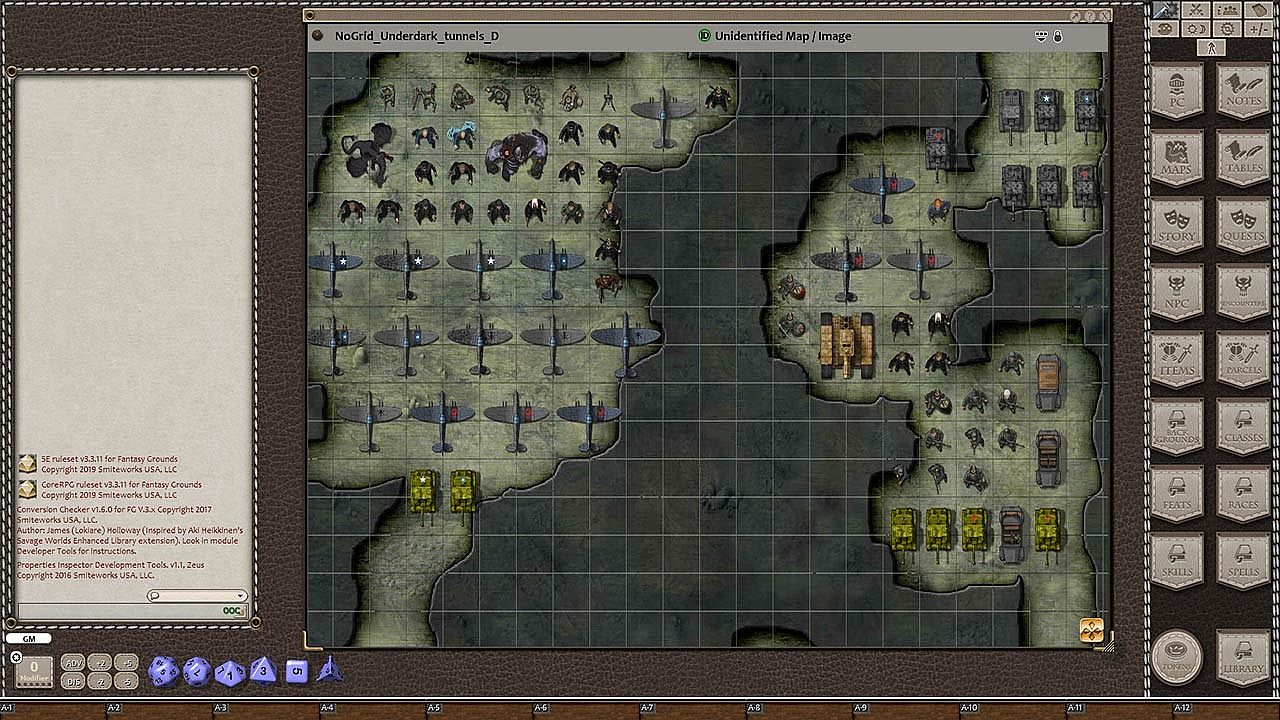Viewport: 1280px width, 720px height.
Task: Open the PC character sheets panel
Action: coord(1178,93)
